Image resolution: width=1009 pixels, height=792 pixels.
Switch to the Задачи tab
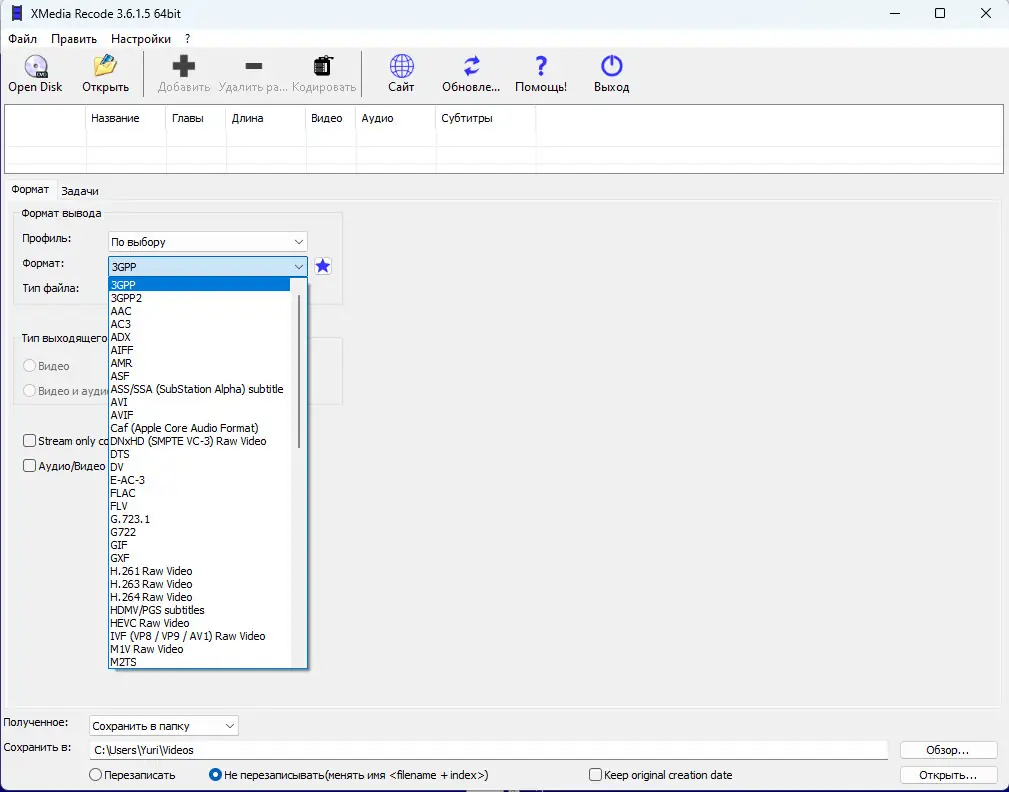pyautogui.click(x=80, y=191)
